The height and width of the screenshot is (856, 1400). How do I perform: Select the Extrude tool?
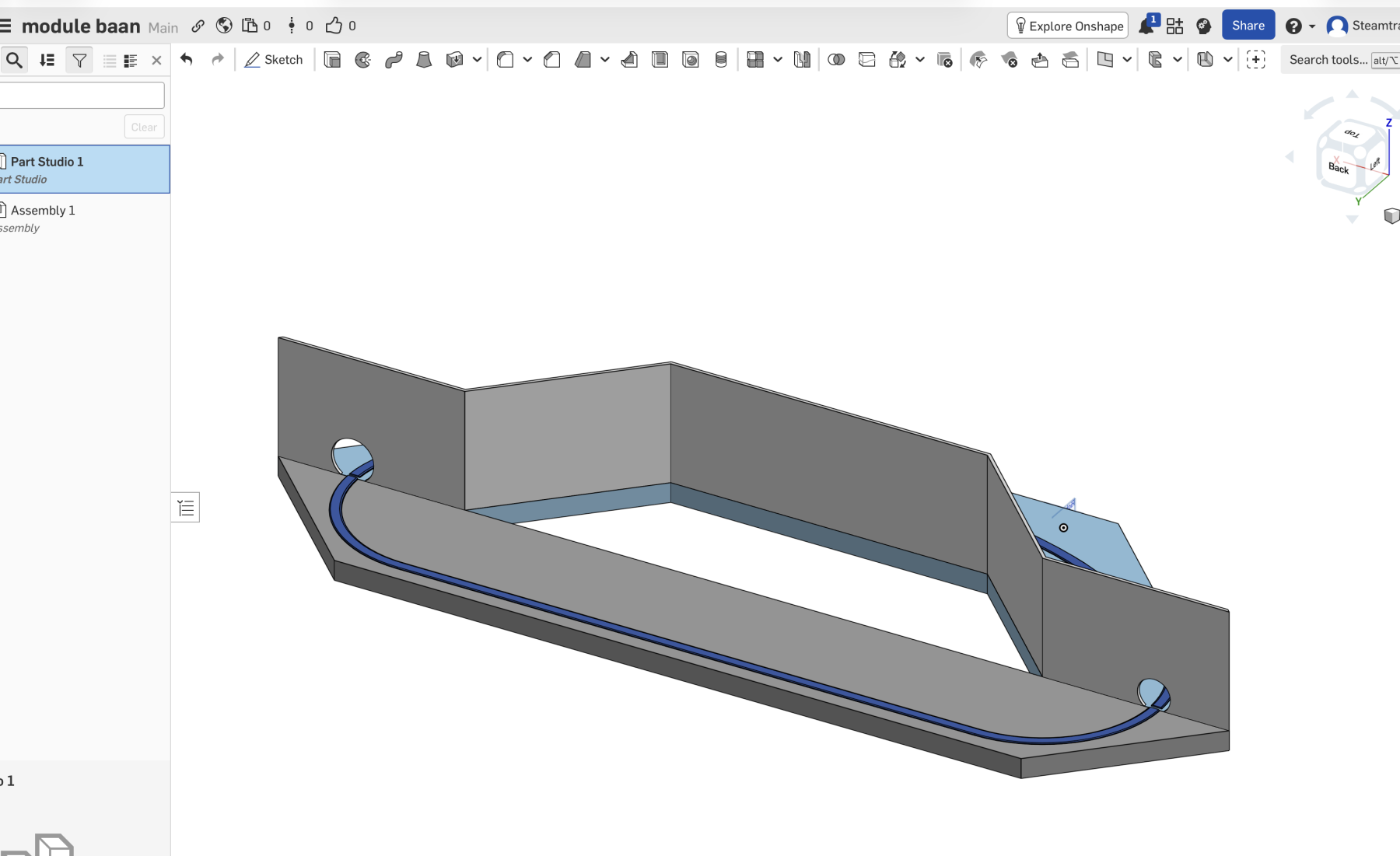click(x=332, y=60)
